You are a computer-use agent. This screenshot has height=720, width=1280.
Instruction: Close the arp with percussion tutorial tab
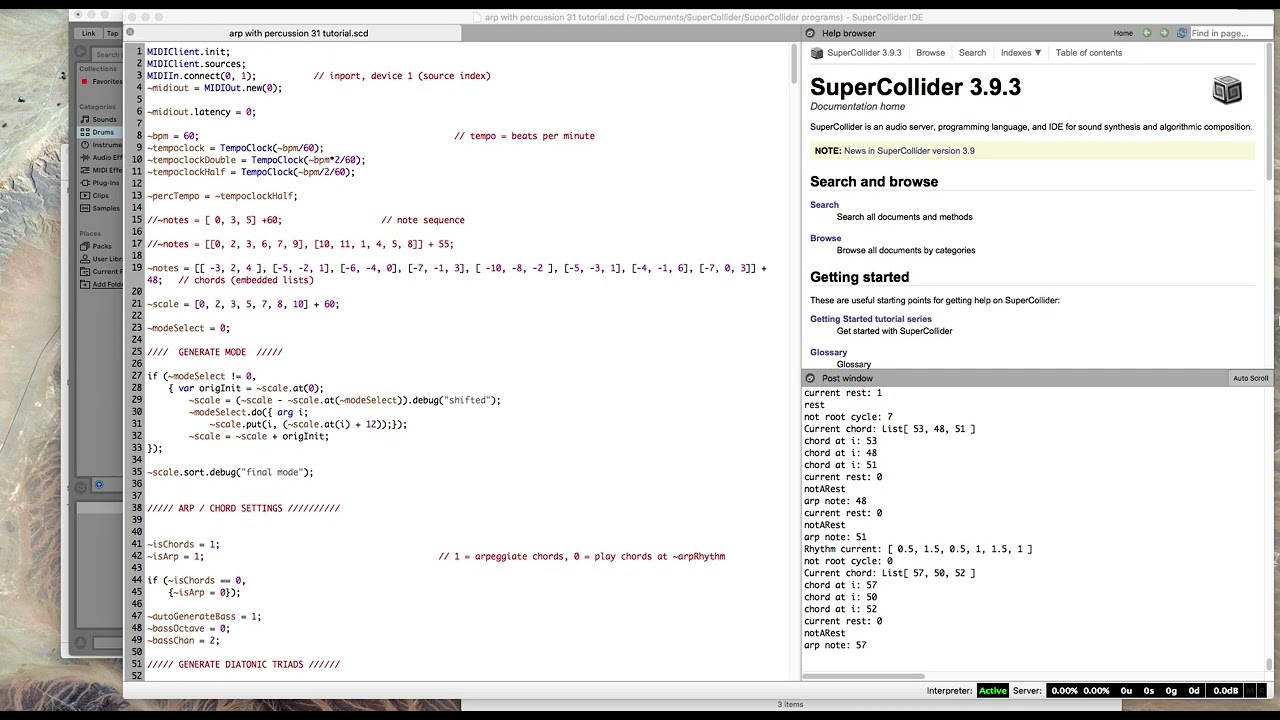click(130, 33)
